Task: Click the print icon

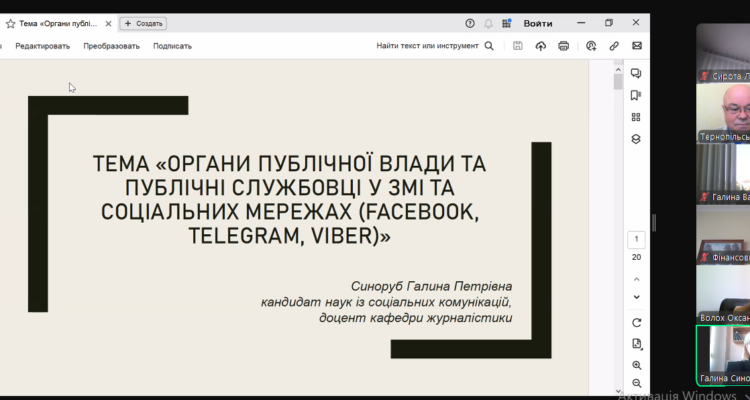Action: [563, 46]
